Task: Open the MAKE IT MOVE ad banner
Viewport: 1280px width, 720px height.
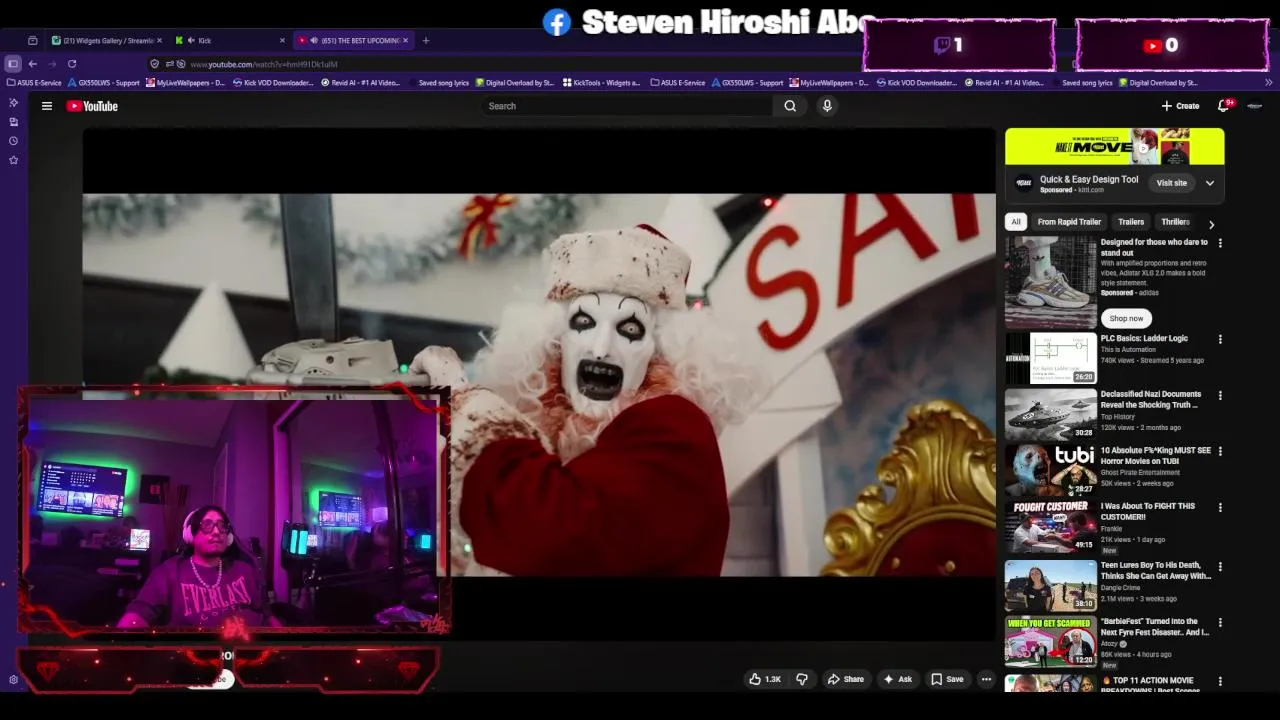Action: (1115, 147)
